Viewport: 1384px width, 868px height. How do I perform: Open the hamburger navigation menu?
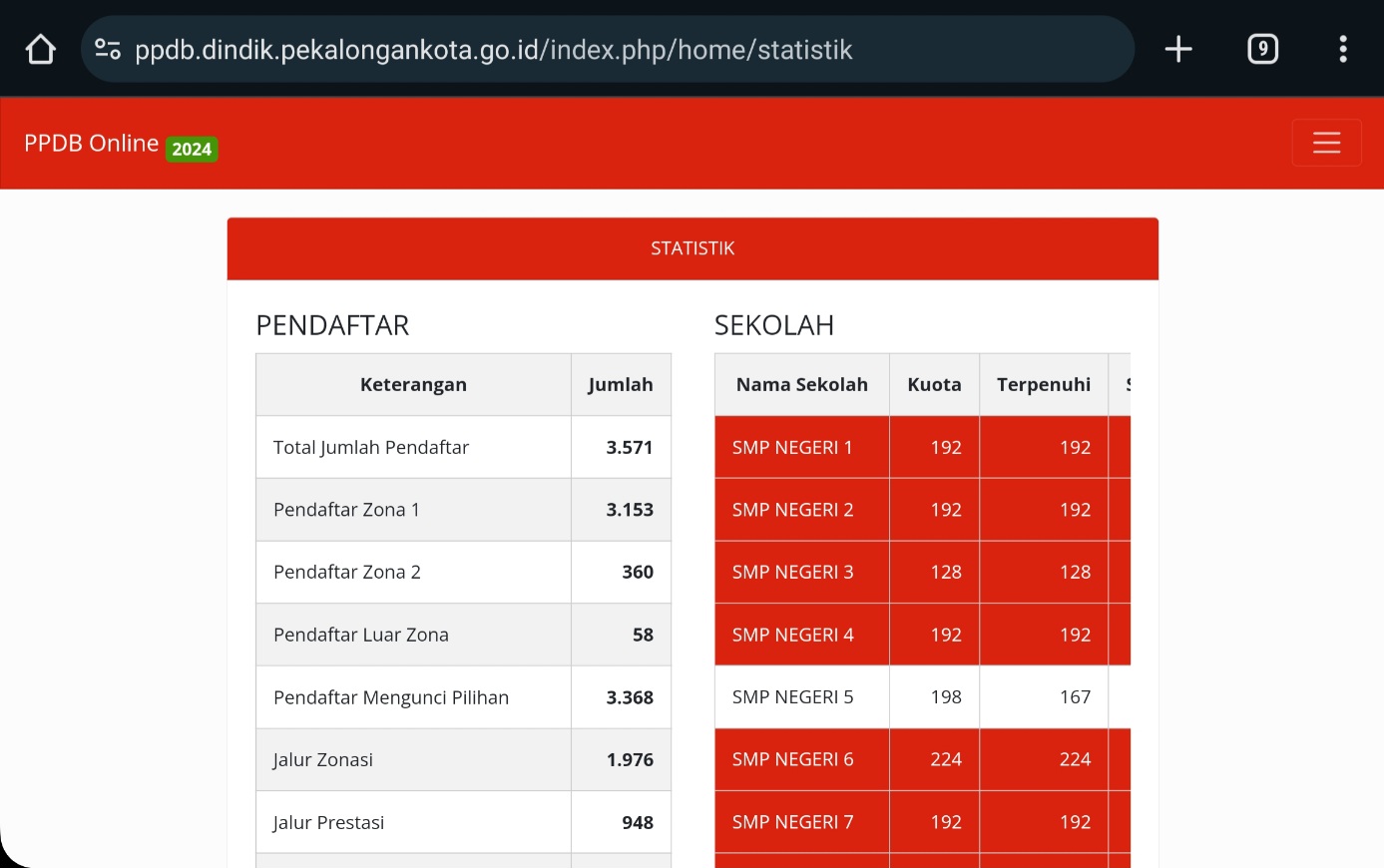[x=1327, y=143]
